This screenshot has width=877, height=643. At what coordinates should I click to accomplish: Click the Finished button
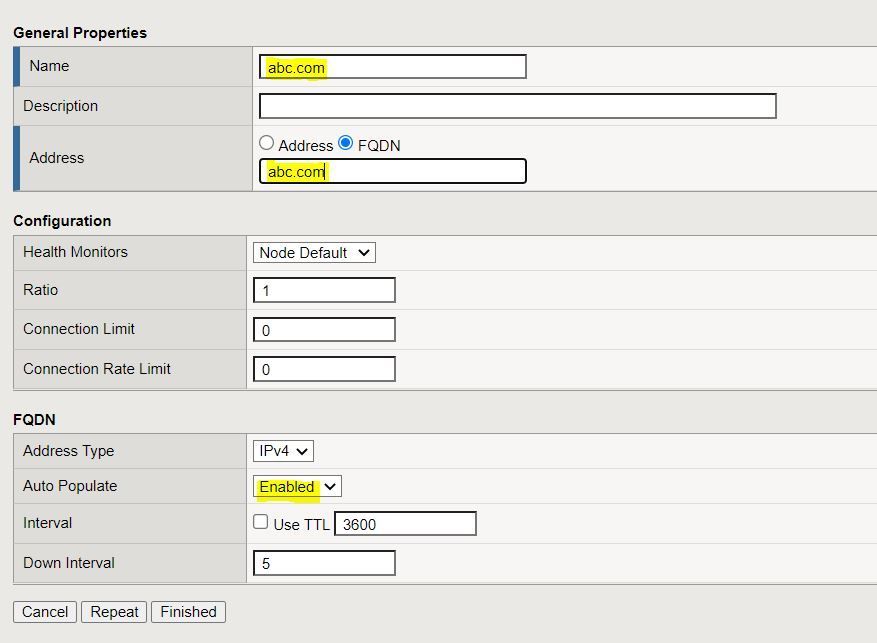click(x=188, y=612)
